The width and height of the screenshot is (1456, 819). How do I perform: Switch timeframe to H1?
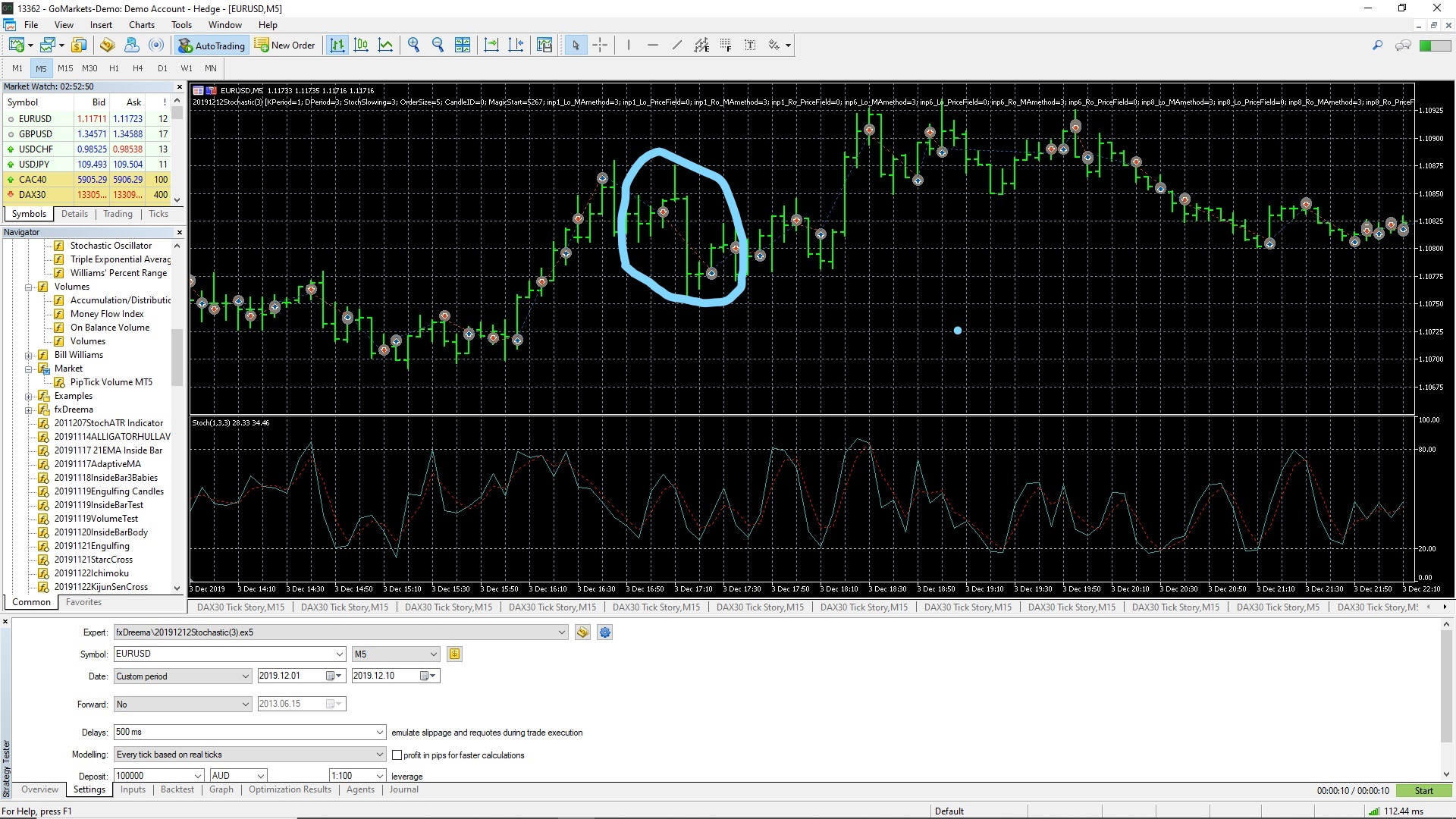[114, 68]
